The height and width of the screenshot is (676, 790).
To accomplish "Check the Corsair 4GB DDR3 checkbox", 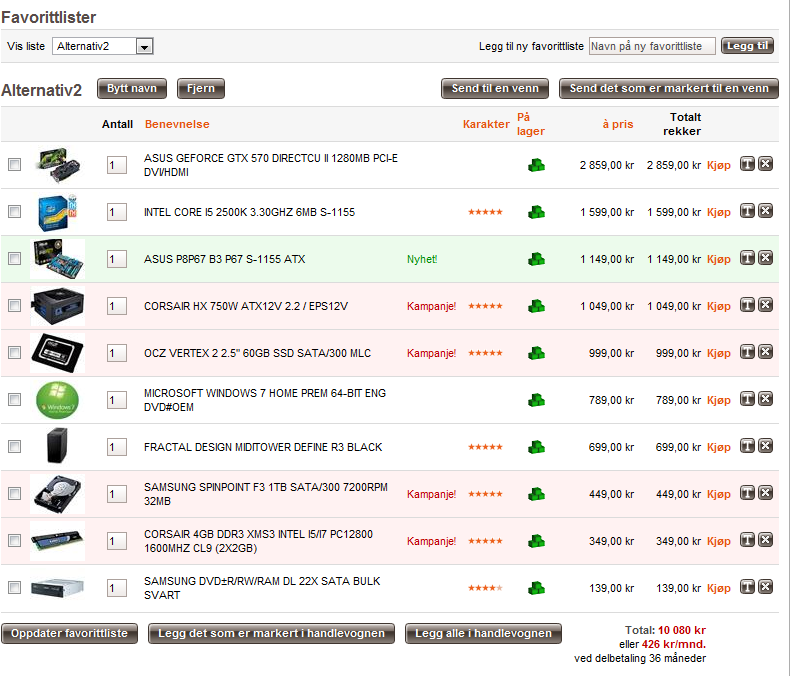I will click(15, 541).
